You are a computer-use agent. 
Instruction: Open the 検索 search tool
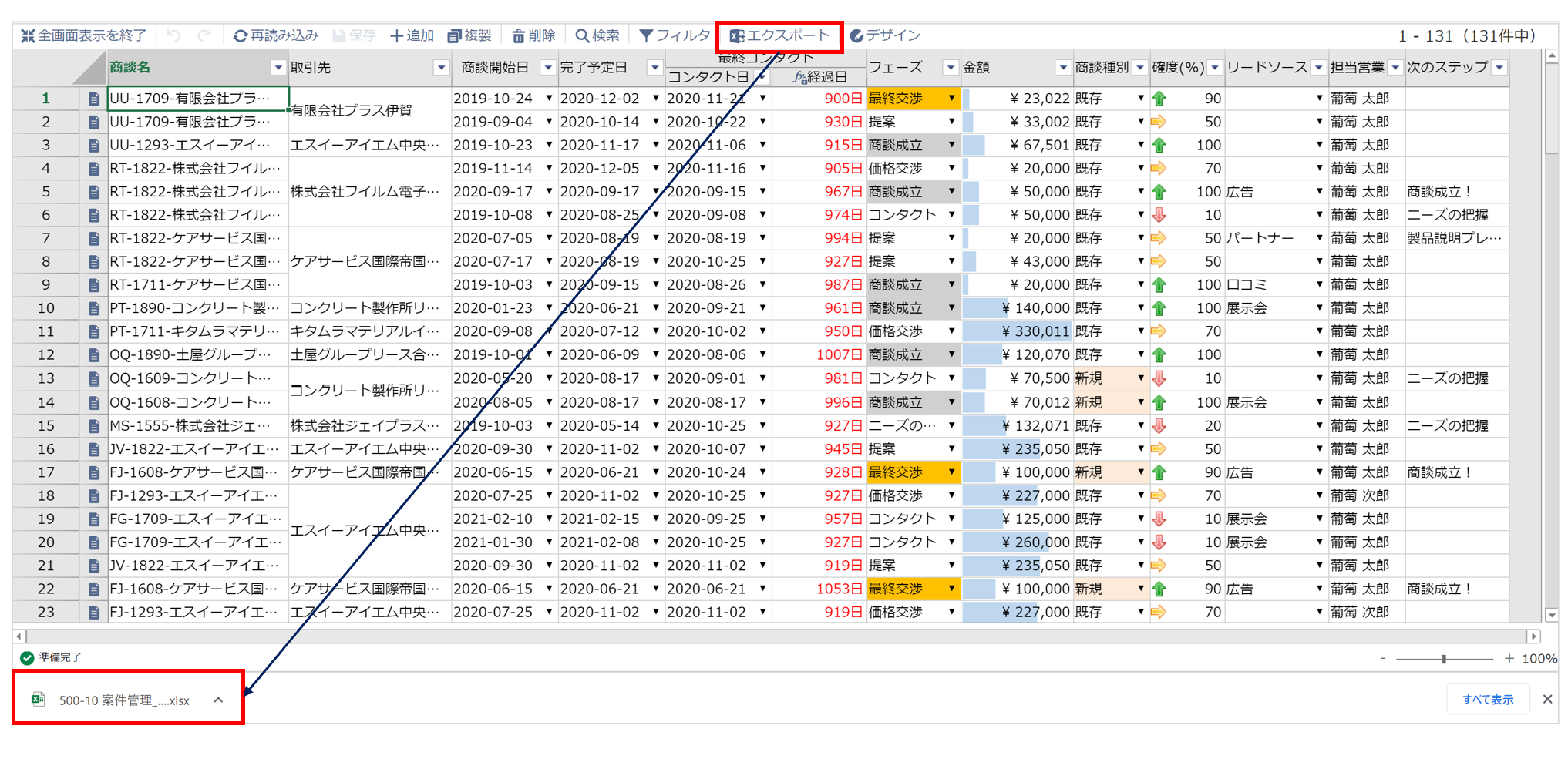(597, 35)
